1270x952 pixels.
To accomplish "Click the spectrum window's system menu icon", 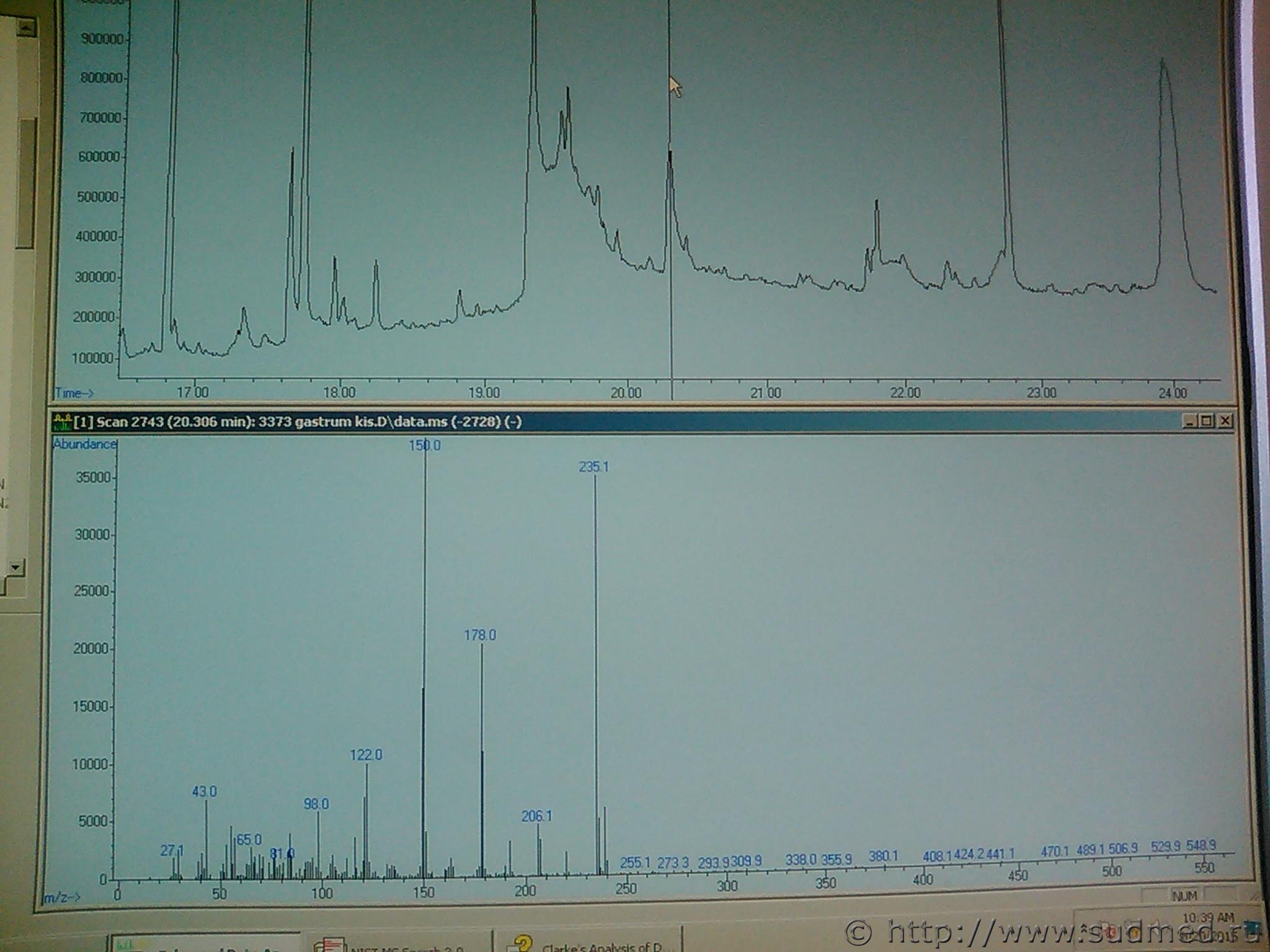I will click(x=62, y=423).
